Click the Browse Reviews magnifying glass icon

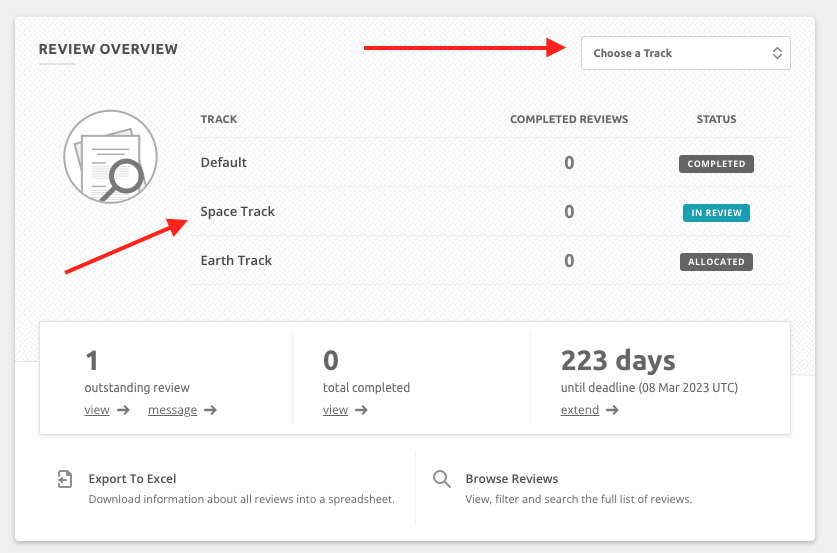click(x=441, y=479)
